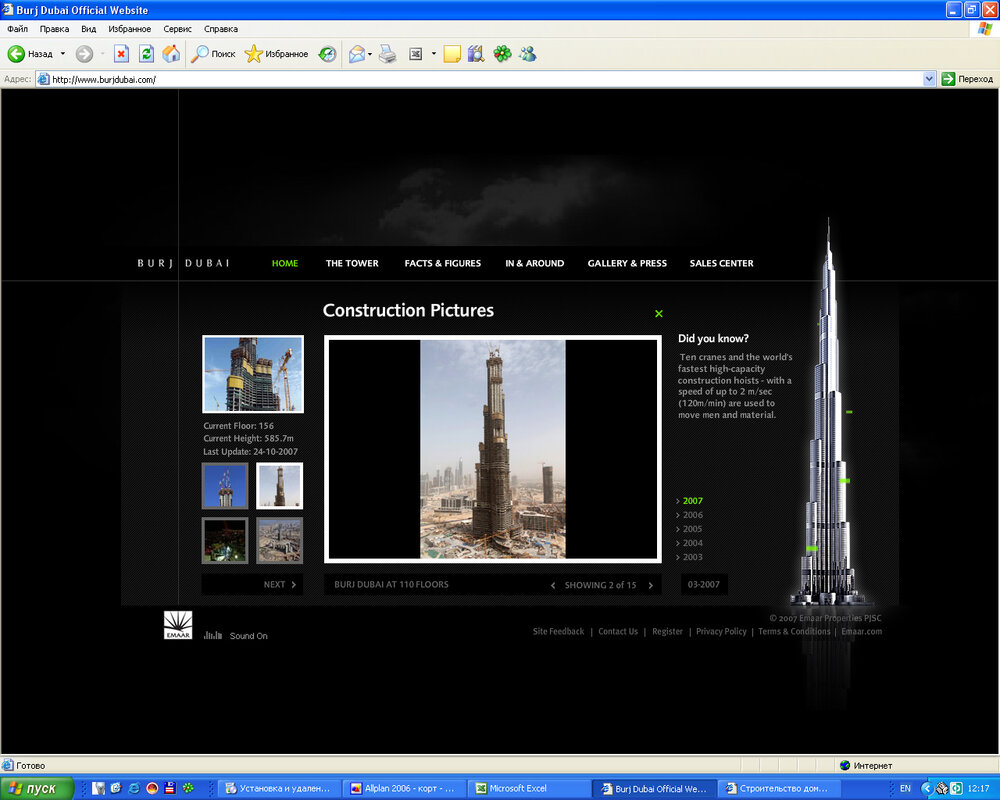The height and width of the screenshot is (800, 1000).
Task: Open the Сервис menu
Action: pos(177,29)
